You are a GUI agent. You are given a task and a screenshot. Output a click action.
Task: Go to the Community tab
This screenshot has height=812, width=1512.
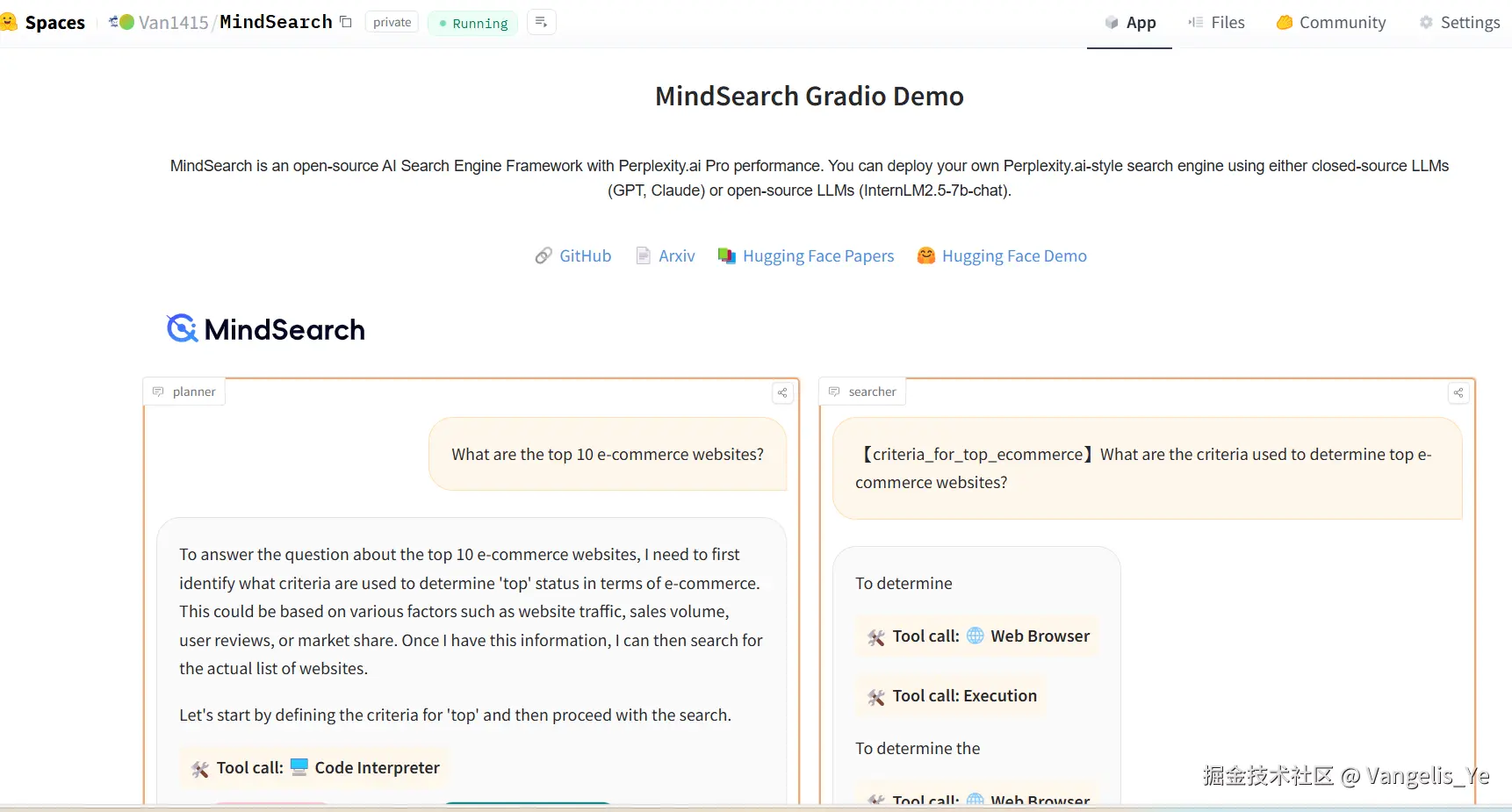(x=1331, y=23)
